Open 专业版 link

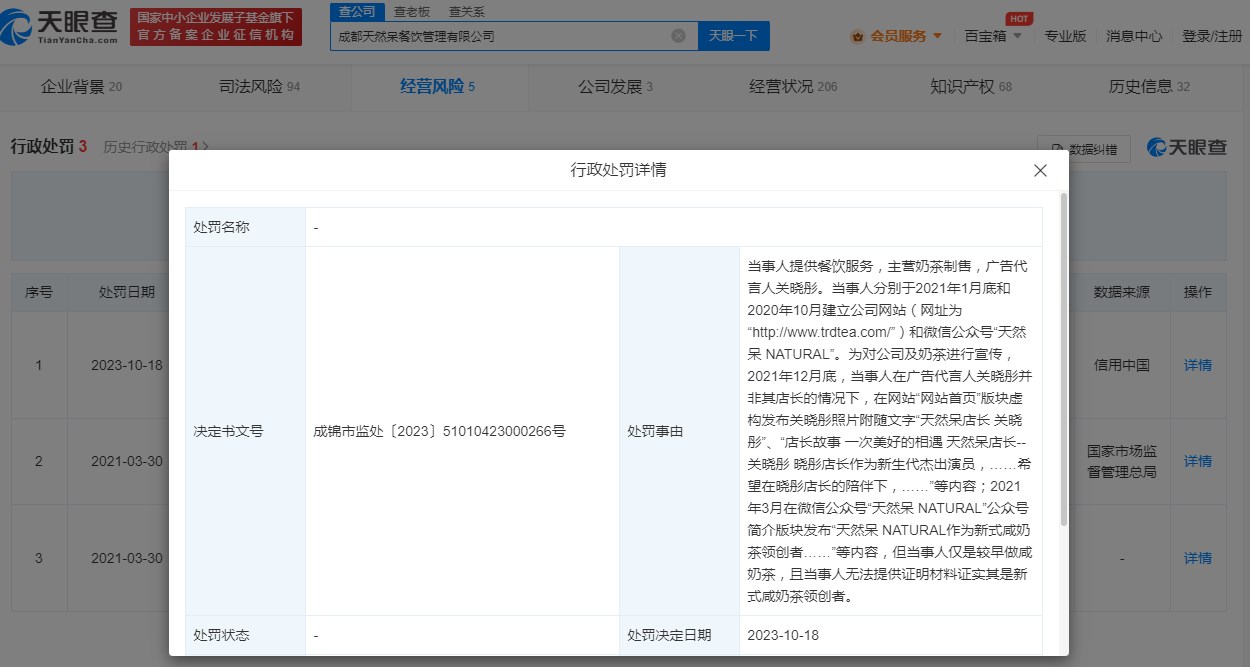pyautogui.click(x=1065, y=36)
